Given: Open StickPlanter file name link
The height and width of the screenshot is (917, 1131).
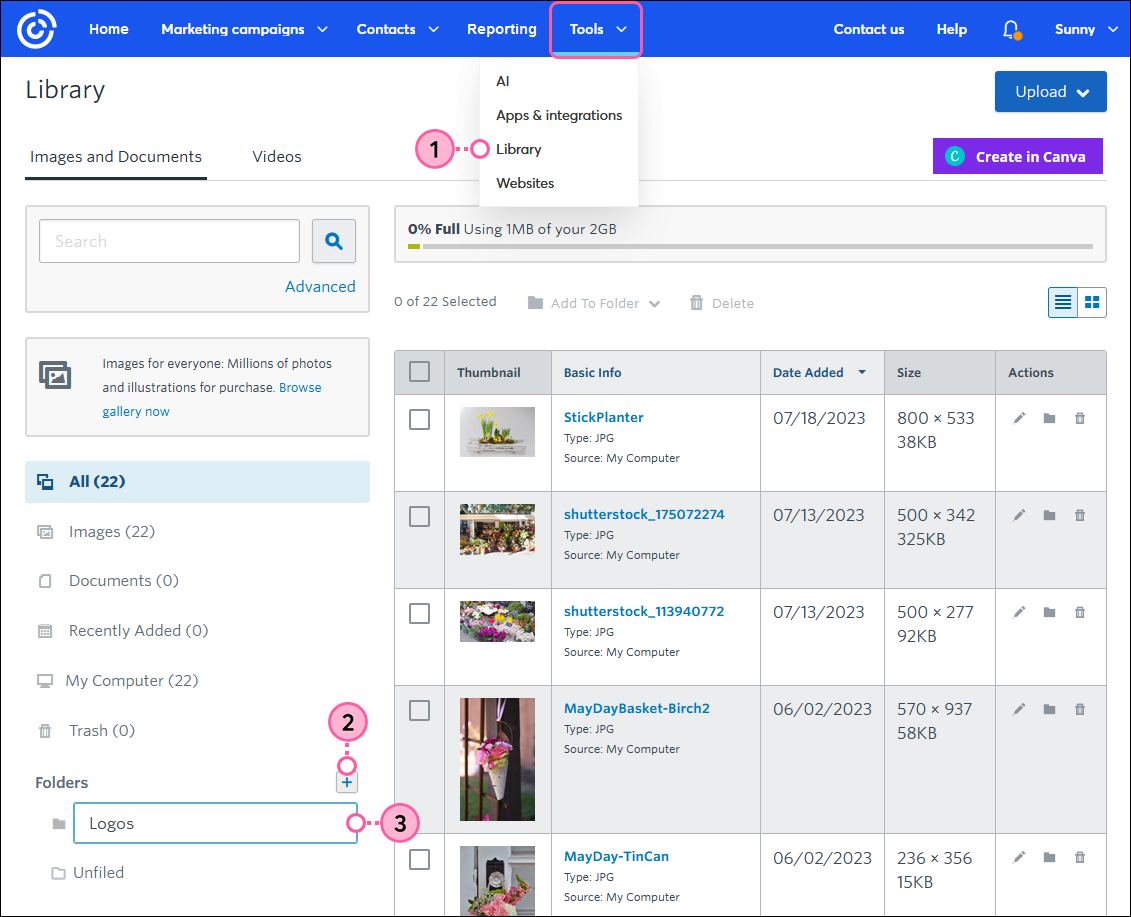Looking at the screenshot, I should 604,417.
